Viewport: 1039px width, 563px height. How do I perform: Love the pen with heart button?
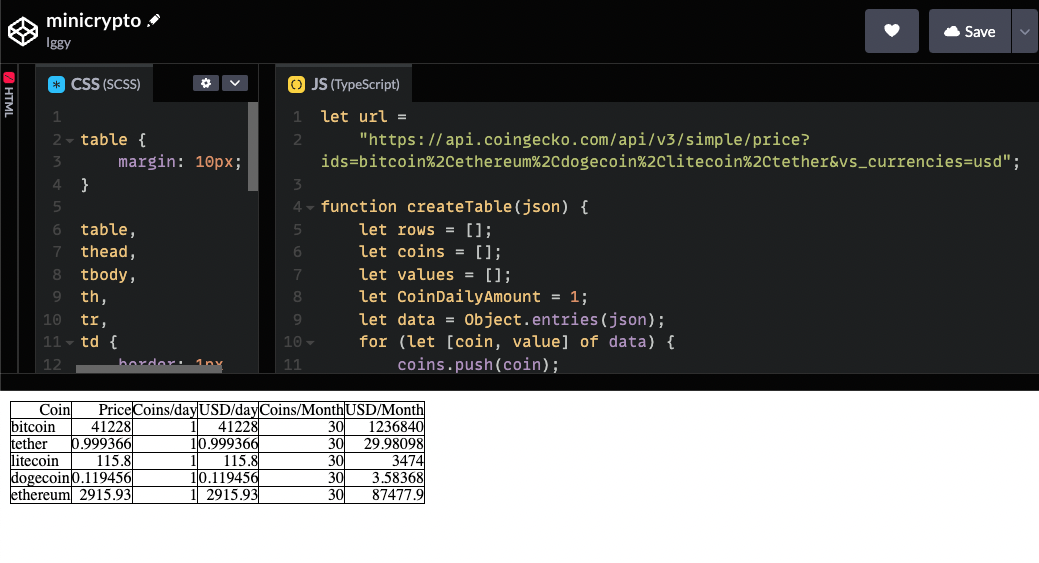click(891, 31)
